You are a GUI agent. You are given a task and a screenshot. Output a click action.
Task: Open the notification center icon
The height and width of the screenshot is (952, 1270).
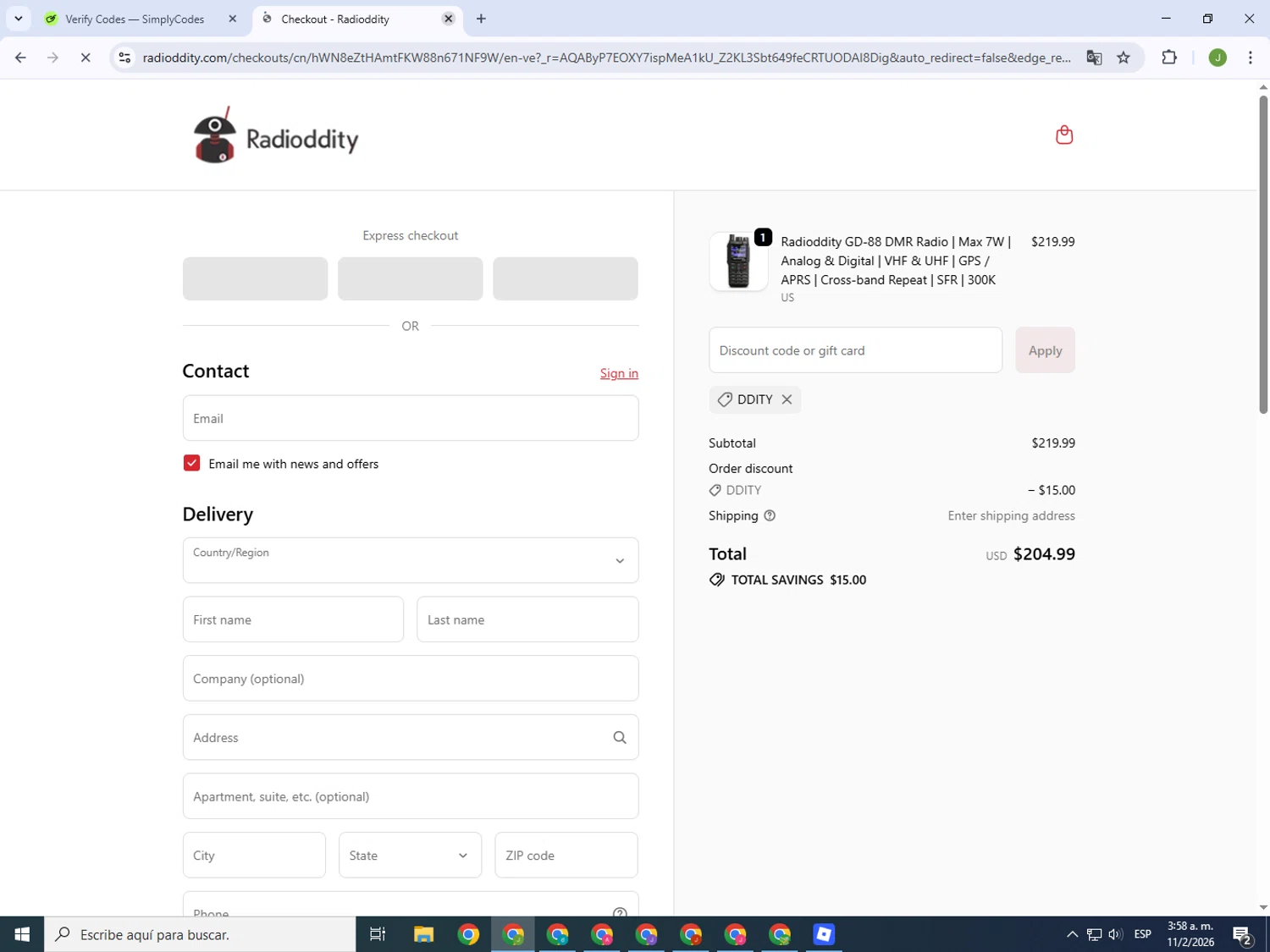pos(1242,934)
